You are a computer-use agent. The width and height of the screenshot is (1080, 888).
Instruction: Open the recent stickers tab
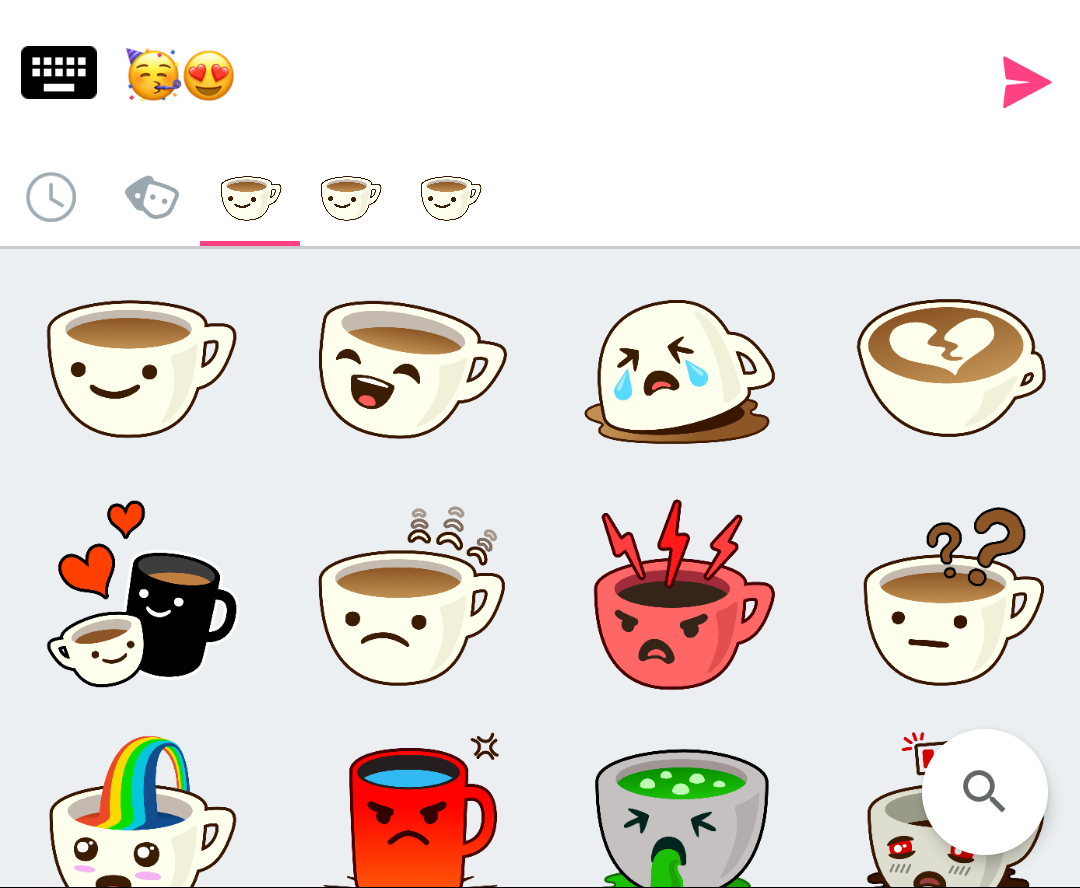[51, 197]
